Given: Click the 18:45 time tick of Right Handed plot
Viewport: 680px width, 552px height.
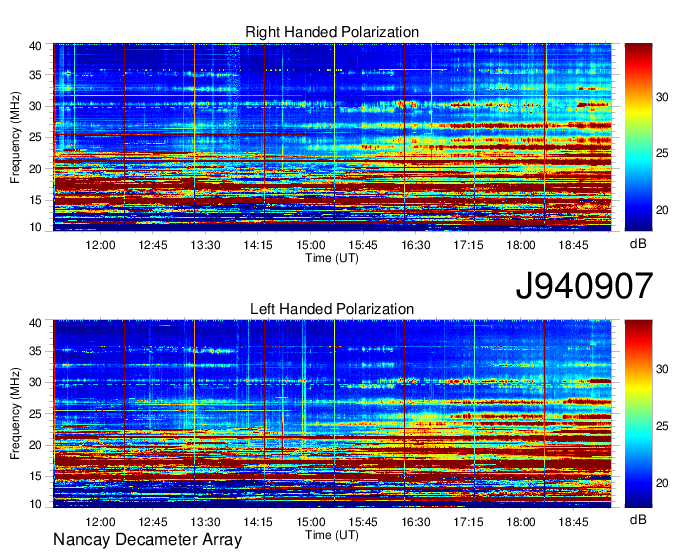Looking at the screenshot, I should tap(573, 245).
